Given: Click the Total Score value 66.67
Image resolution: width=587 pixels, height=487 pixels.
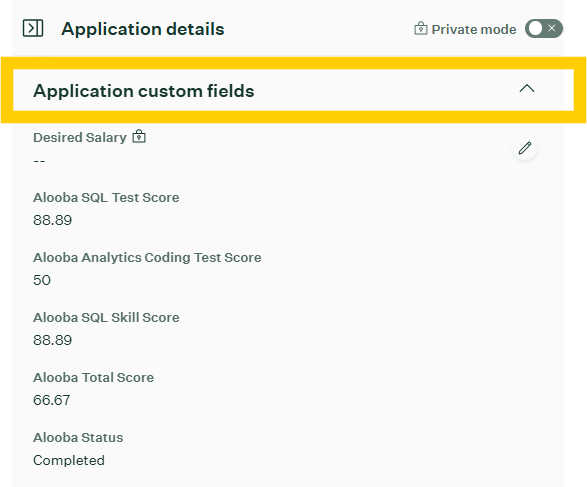Looking at the screenshot, I should [52, 400].
